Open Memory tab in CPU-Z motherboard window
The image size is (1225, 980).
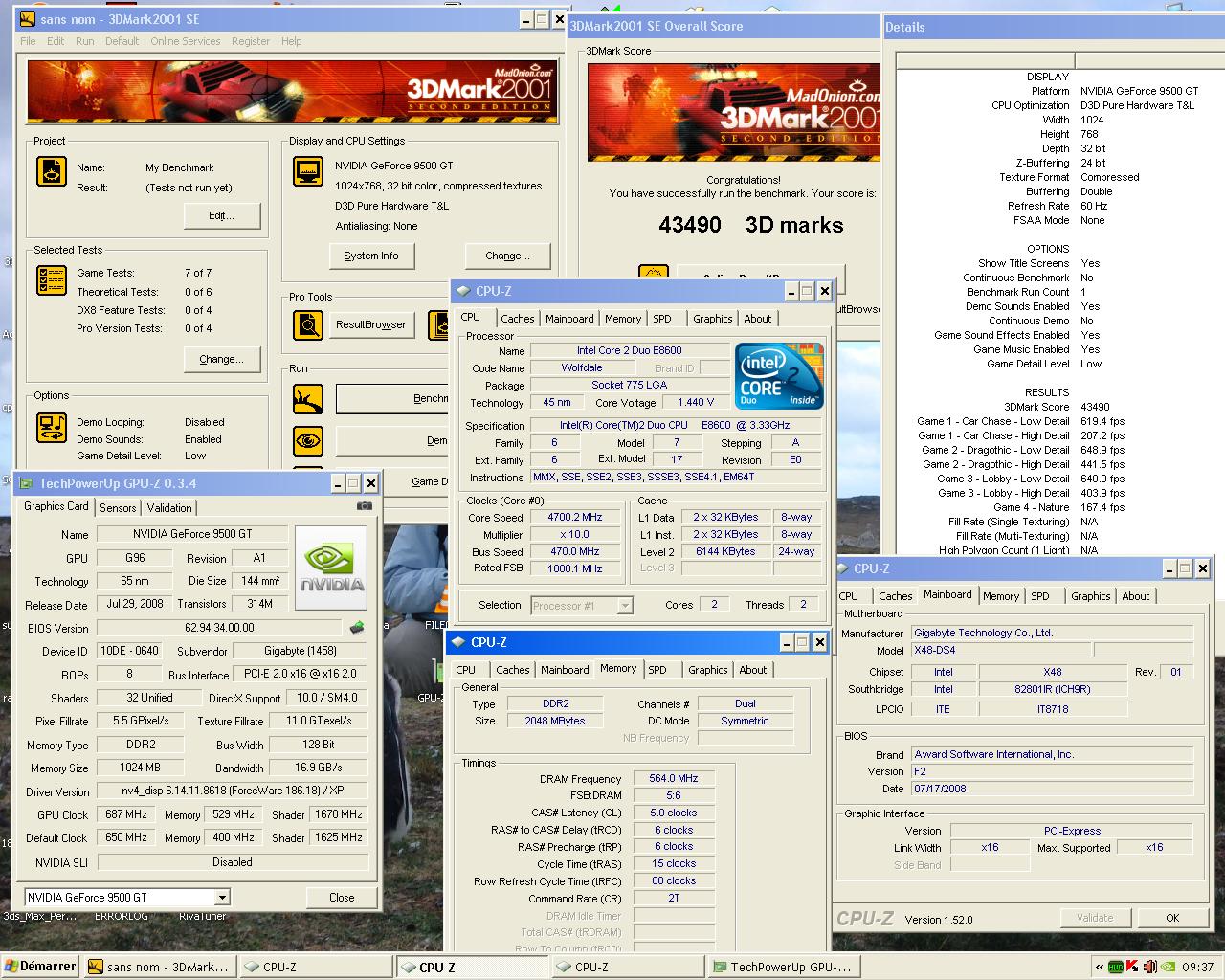tap(1001, 596)
